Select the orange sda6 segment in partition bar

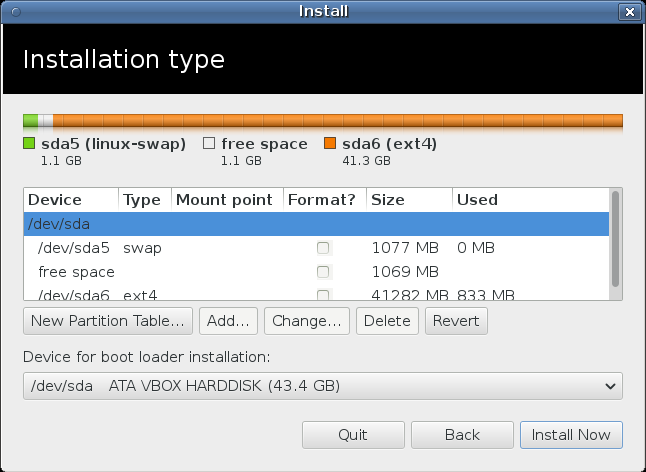click(x=338, y=121)
